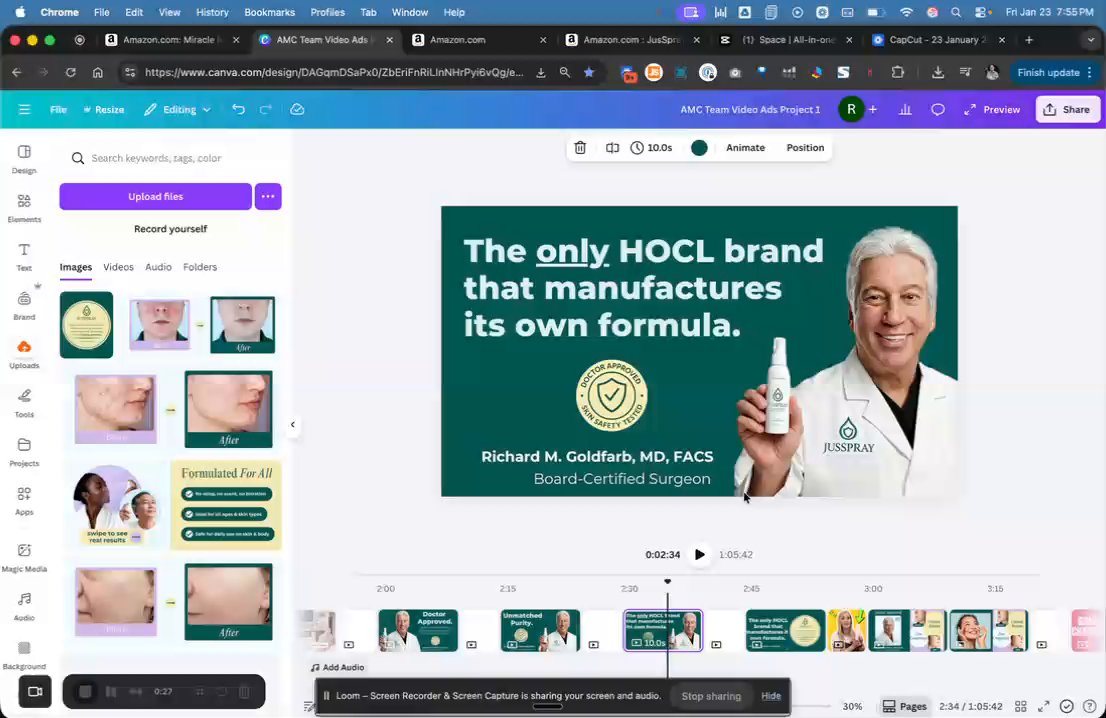Hide the Loom sharing banner
Image resolution: width=1106 pixels, height=718 pixels.
click(x=771, y=695)
